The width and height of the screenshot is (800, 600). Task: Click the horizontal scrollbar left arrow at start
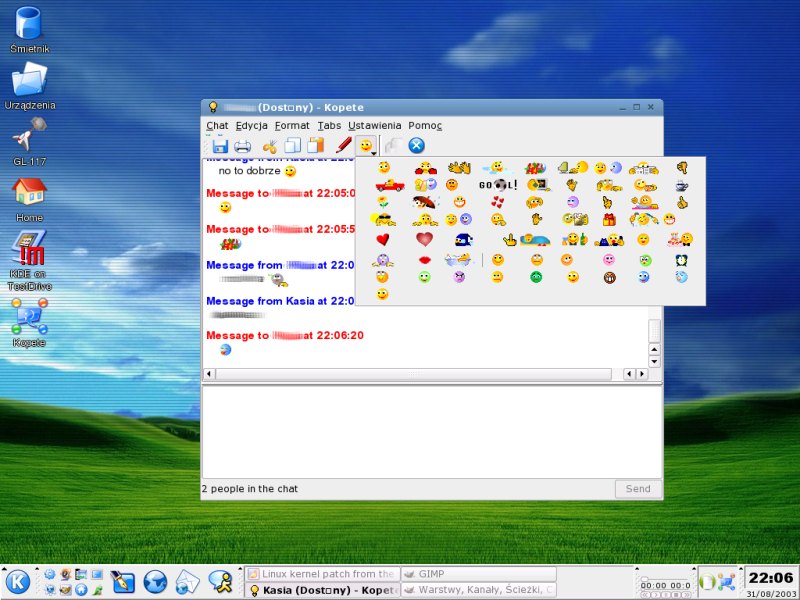pyautogui.click(x=209, y=374)
